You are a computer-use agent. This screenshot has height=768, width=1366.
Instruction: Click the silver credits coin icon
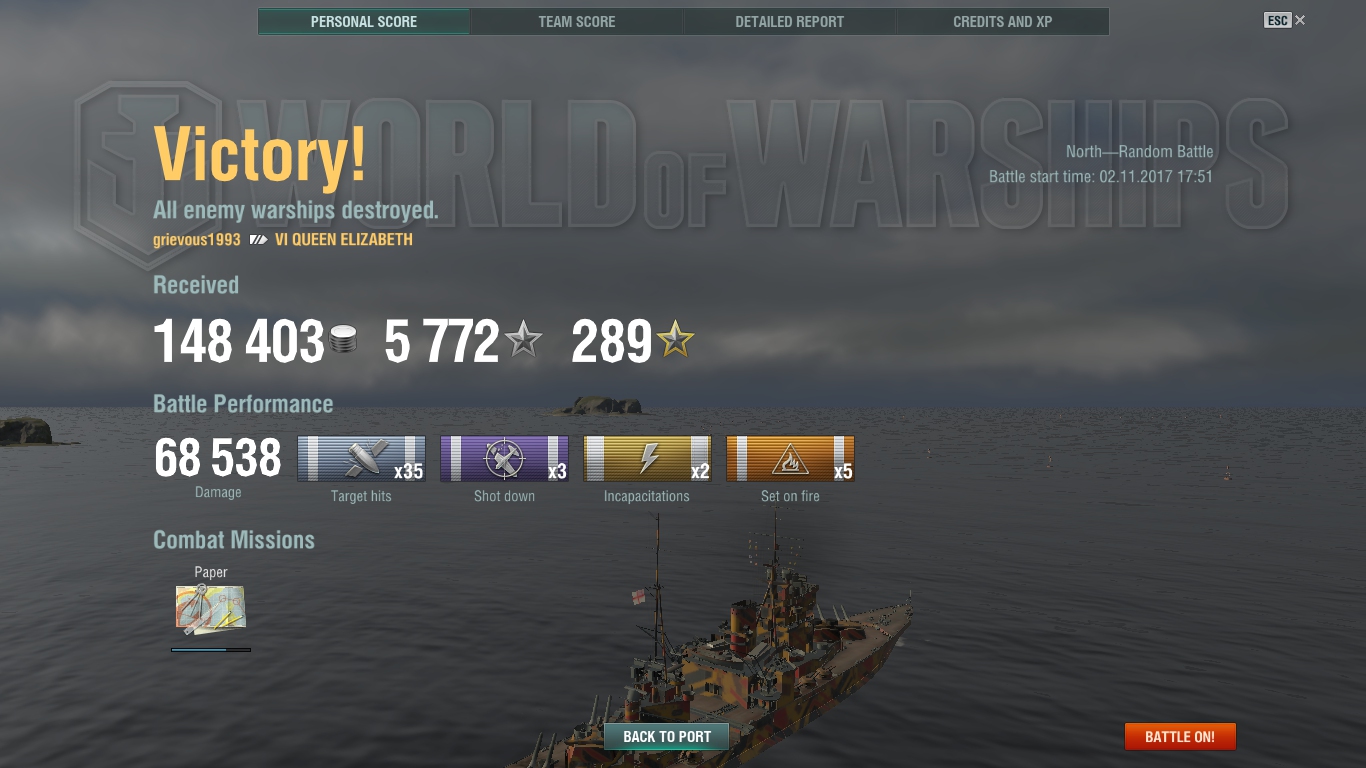343,340
